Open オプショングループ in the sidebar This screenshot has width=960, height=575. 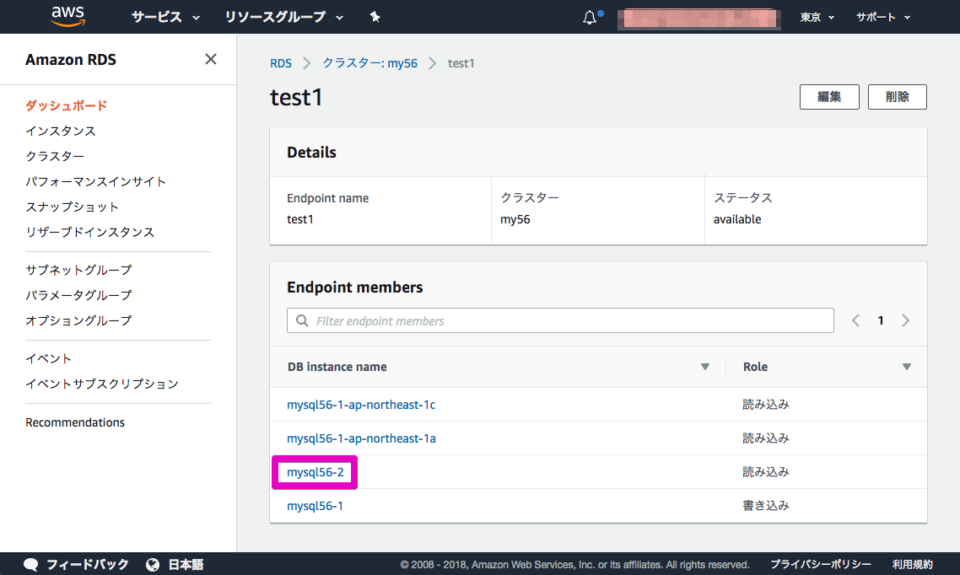pyautogui.click(x=78, y=321)
